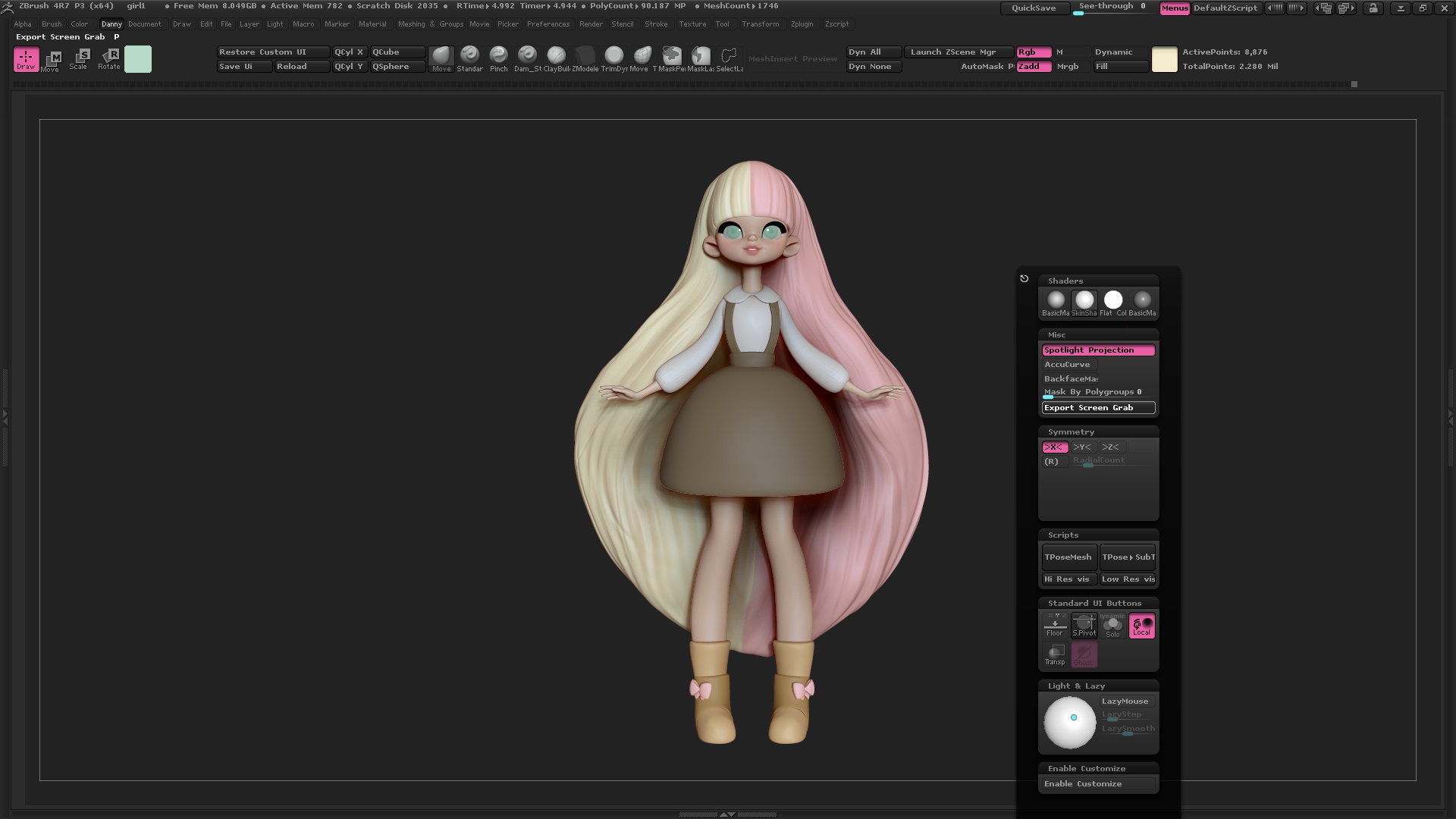The image size is (1456, 819).
Task: Choose the Standard brush
Action: [469, 59]
